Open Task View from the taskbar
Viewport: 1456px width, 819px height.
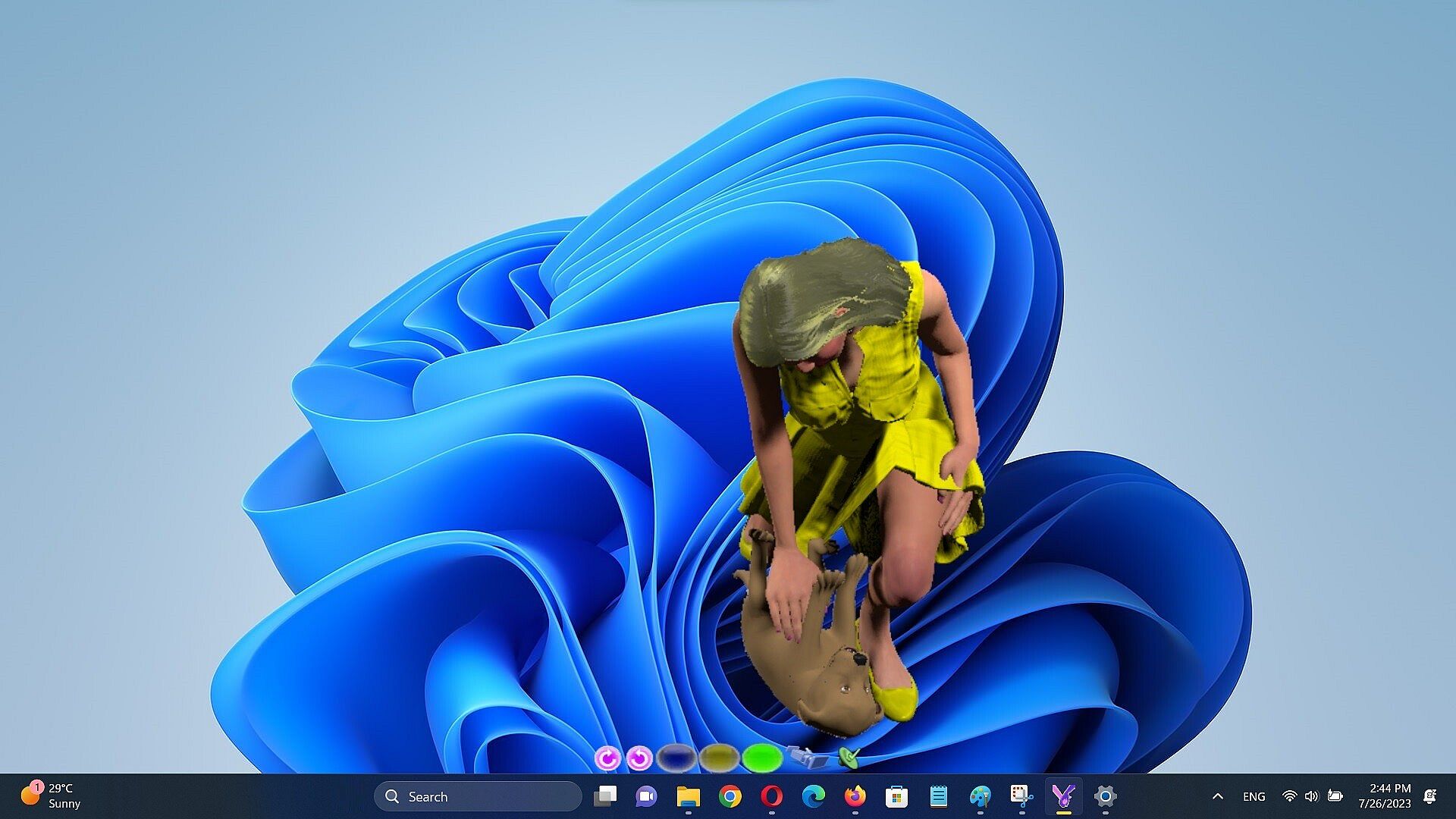click(x=604, y=796)
